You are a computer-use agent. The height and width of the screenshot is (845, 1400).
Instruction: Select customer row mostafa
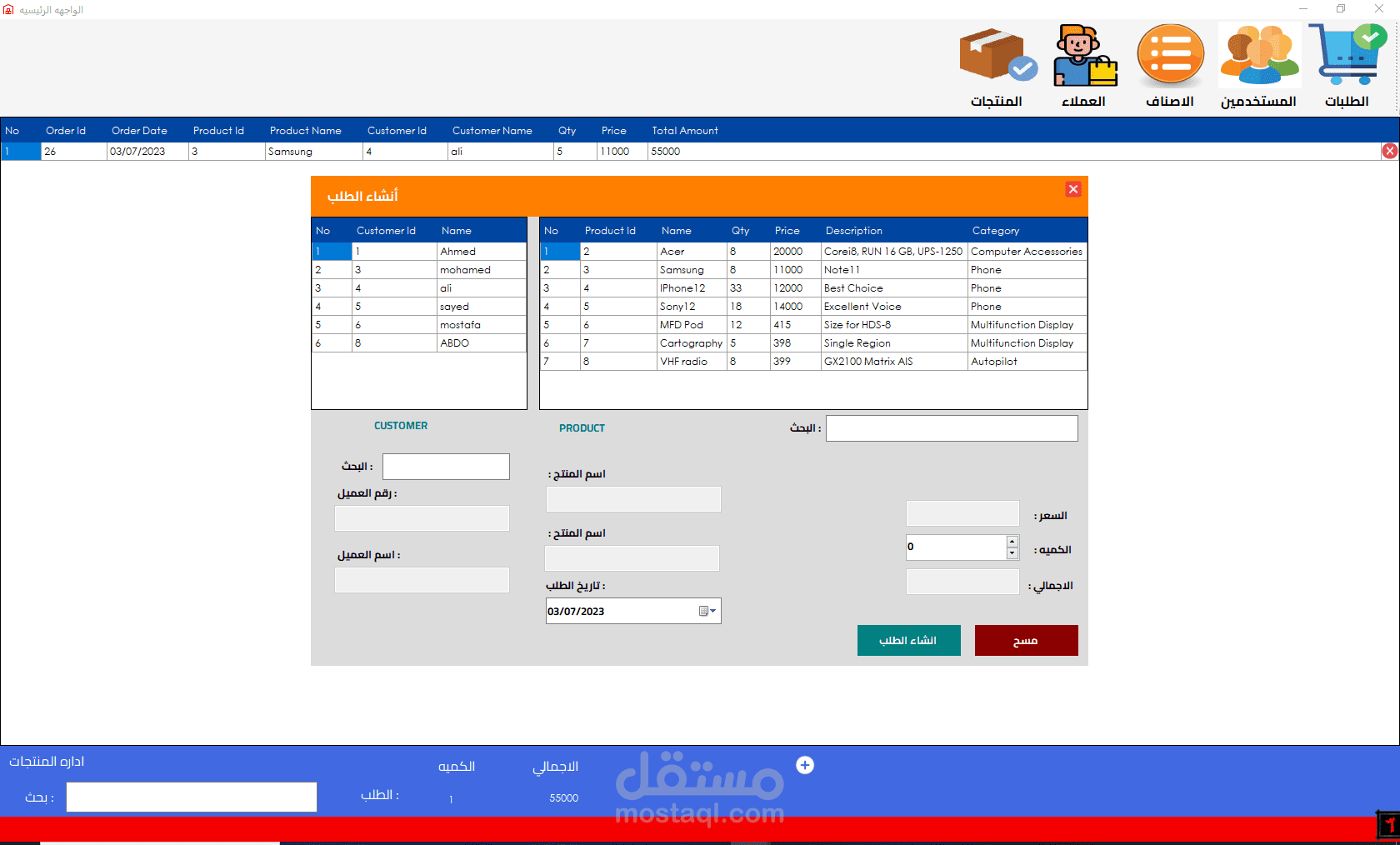pyautogui.click(x=419, y=325)
